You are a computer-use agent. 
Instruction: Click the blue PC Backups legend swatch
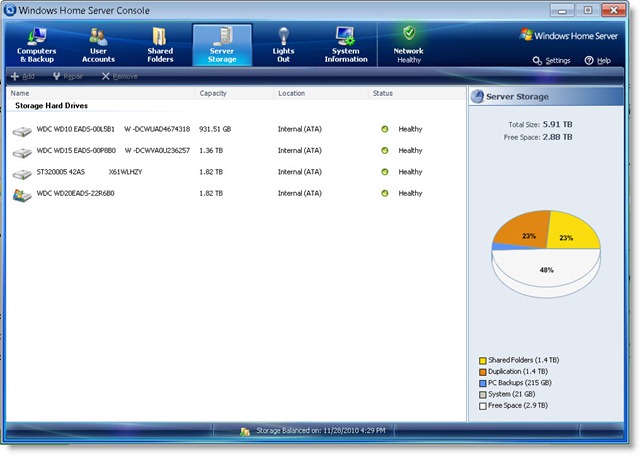[482, 383]
